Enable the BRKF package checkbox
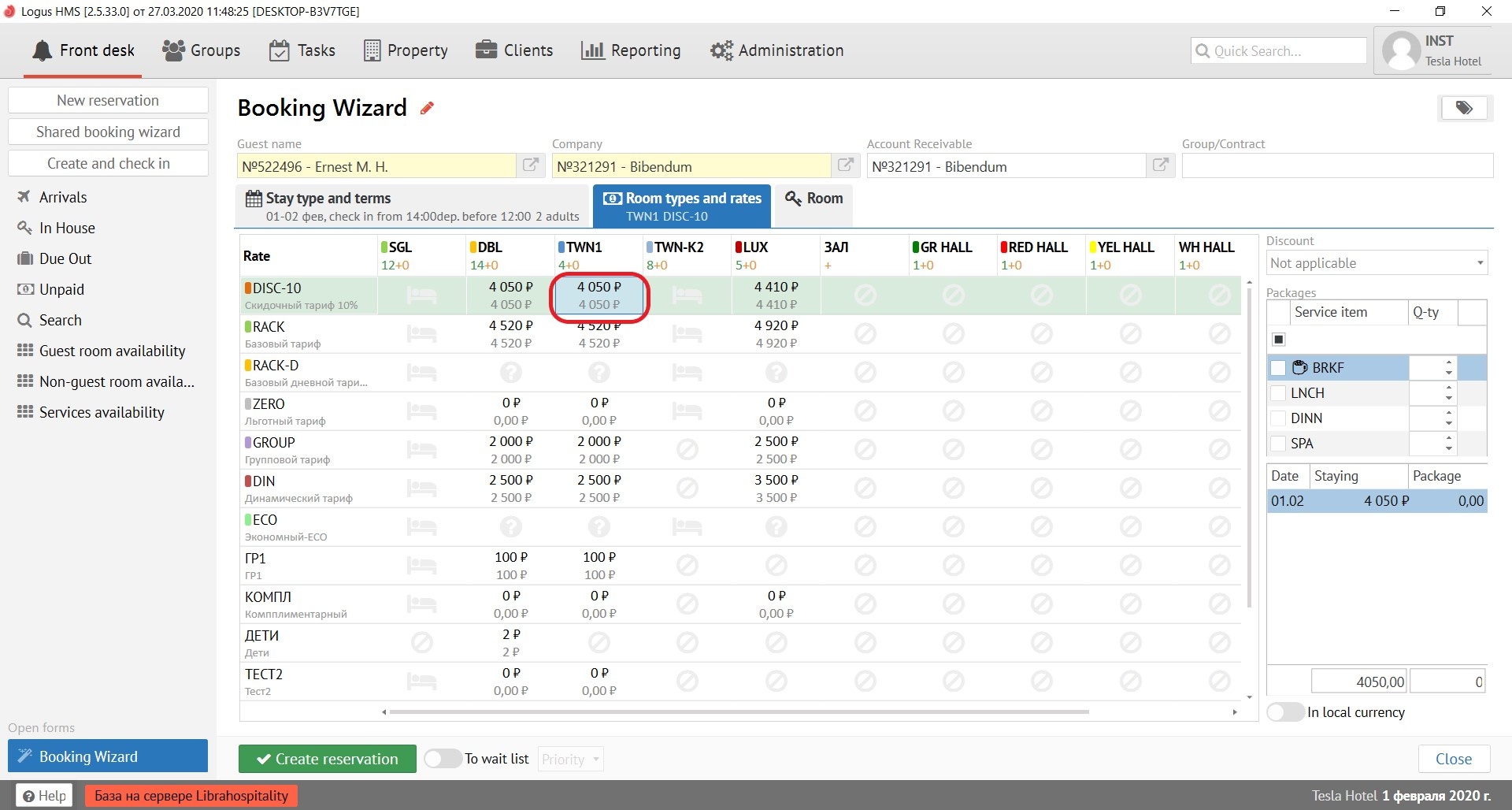Viewport: 1512px width, 810px height. coord(1278,368)
